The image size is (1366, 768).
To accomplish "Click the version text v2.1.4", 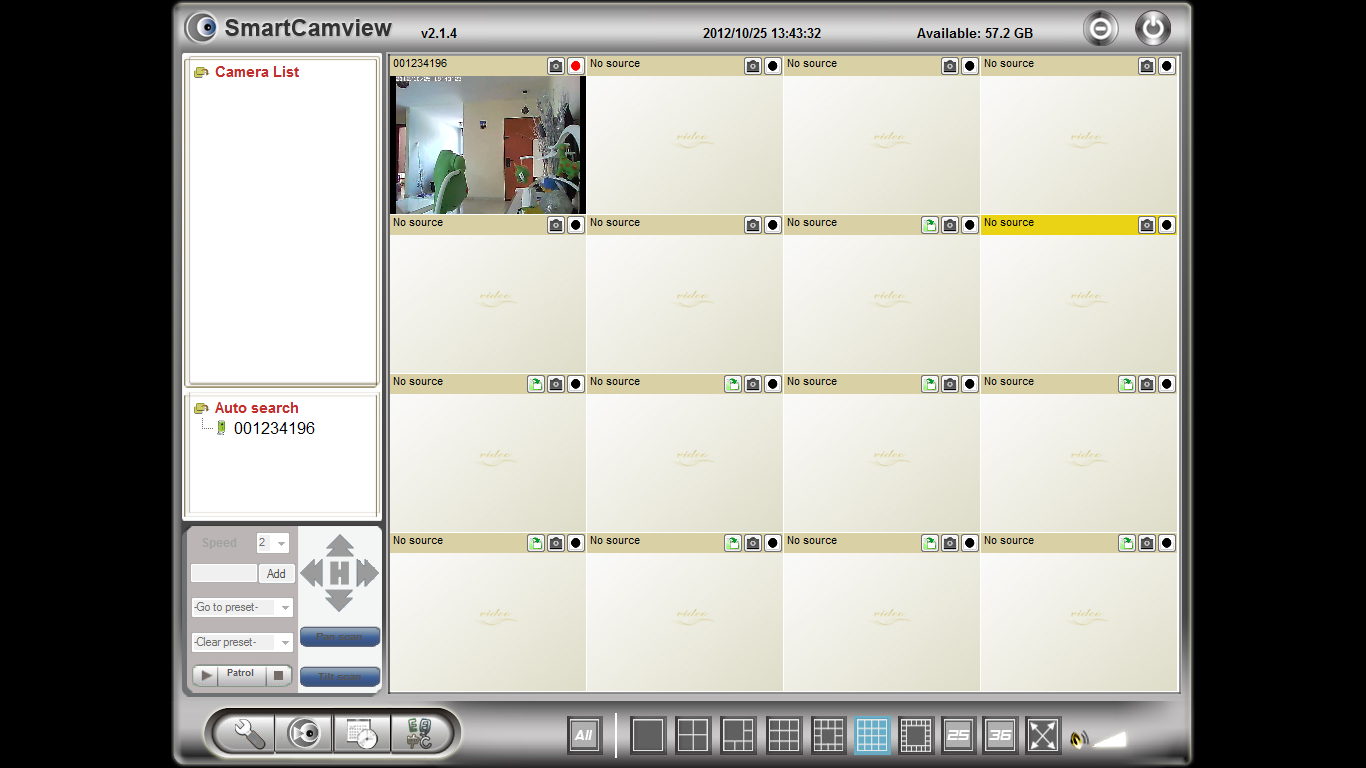I will pos(439,34).
